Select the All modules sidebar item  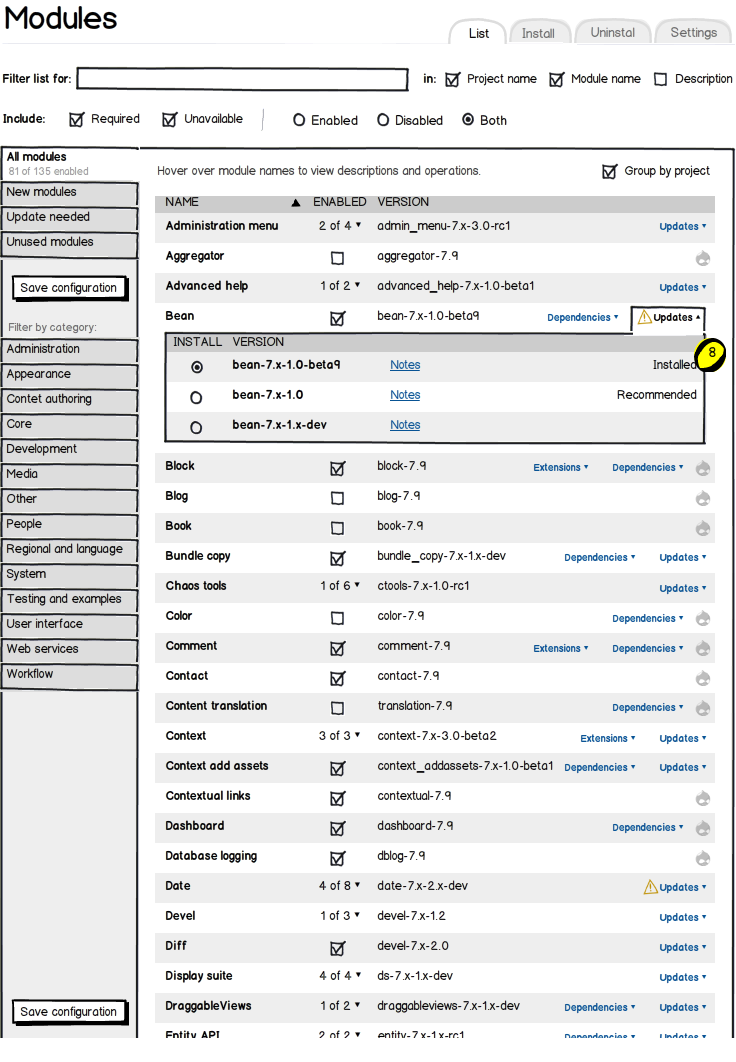(69, 163)
